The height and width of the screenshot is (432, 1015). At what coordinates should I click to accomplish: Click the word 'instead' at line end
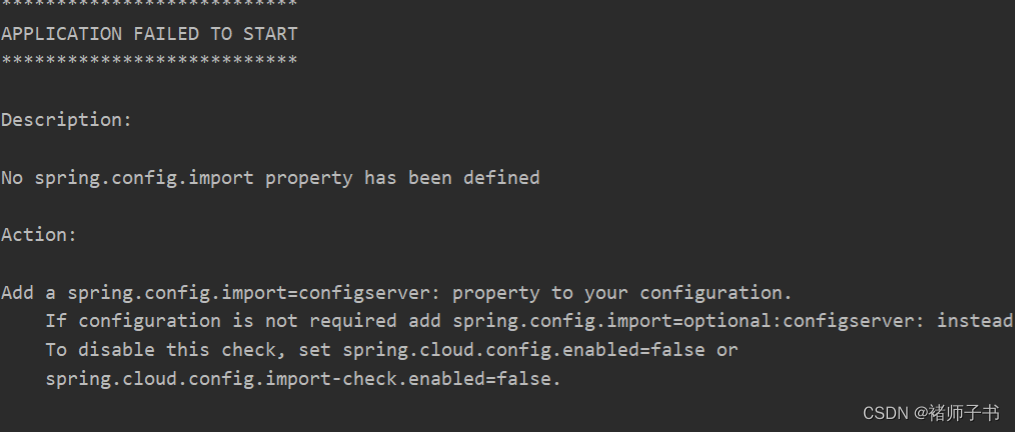pyautogui.click(x=975, y=321)
